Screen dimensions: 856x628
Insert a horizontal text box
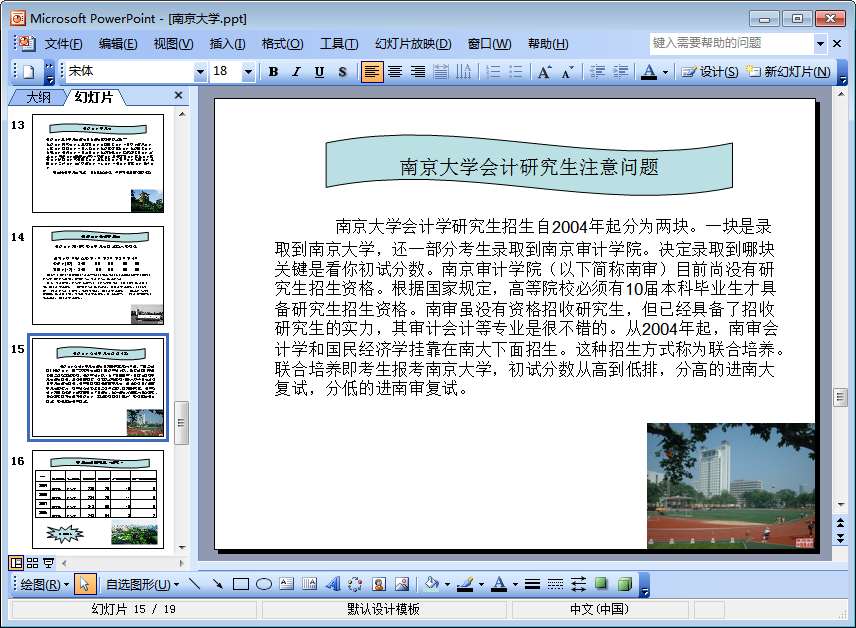tap(287, 584)
